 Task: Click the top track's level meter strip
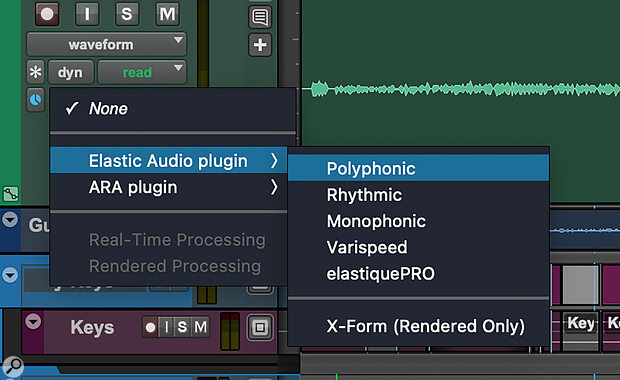click(x=203, y=43)
